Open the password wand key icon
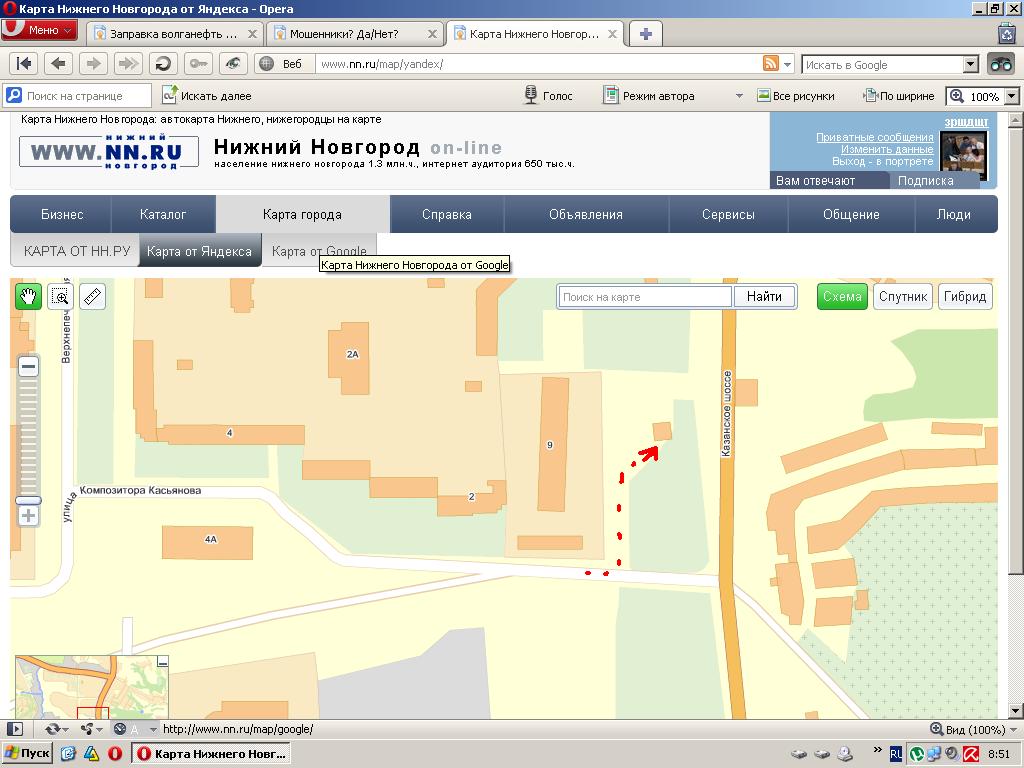The width and height of the screenshot is (1024, 768). tap(198, 63)
